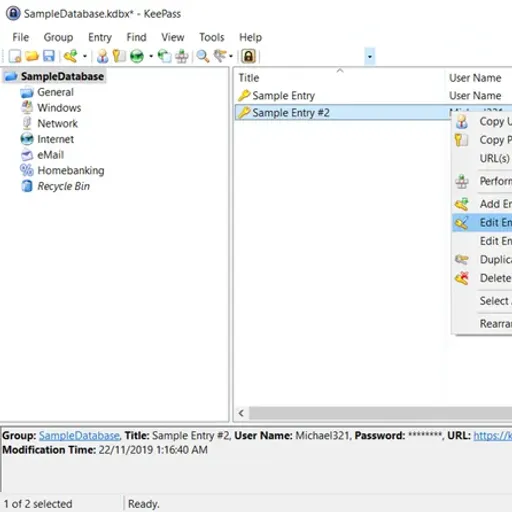Open the Tools menu
This screenshot has width=512, height=512.
tap(212, 37)
